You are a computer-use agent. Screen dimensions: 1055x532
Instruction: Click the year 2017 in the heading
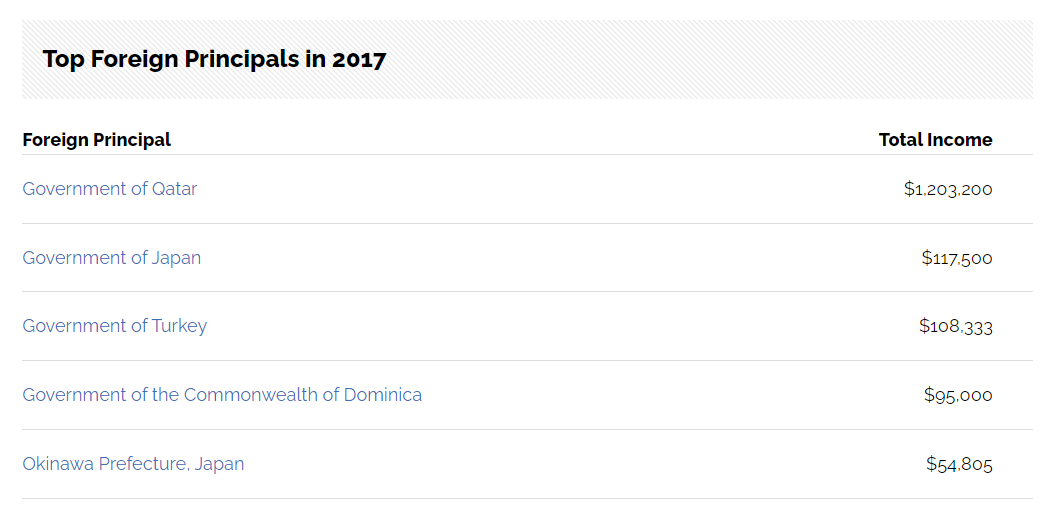click(359, 59)
